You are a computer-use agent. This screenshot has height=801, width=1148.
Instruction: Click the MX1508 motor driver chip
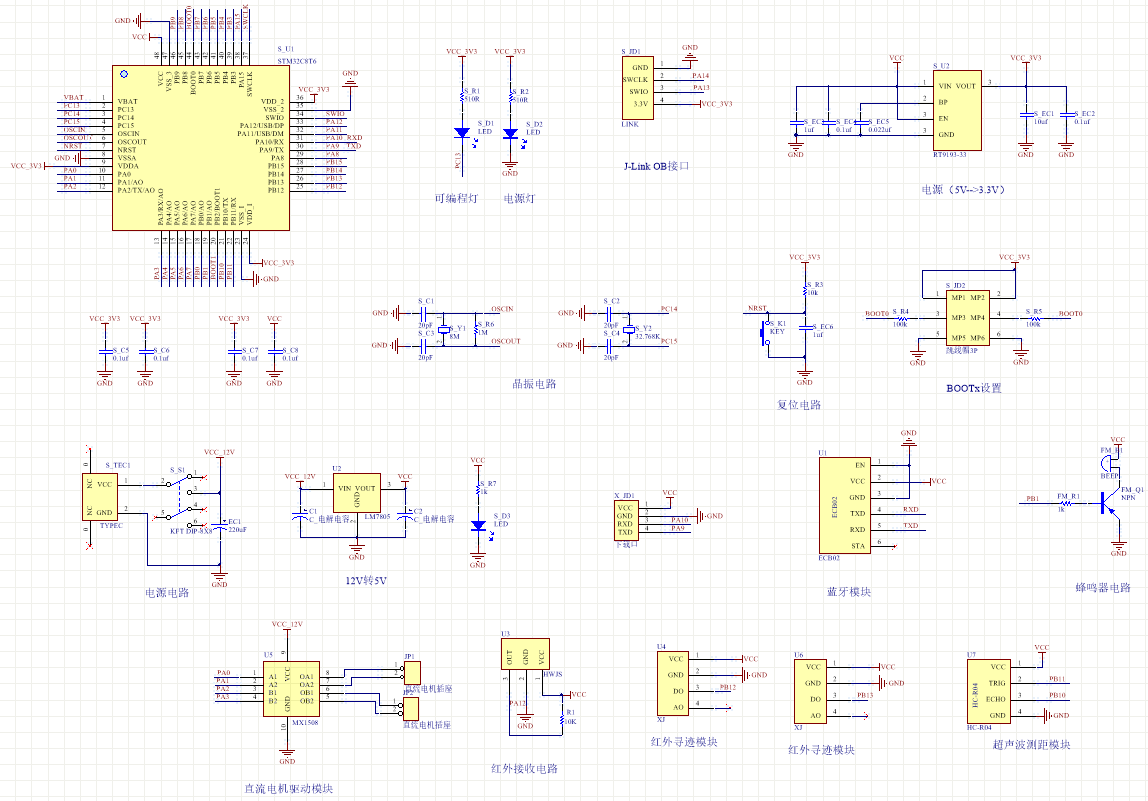tap(291, 690)
